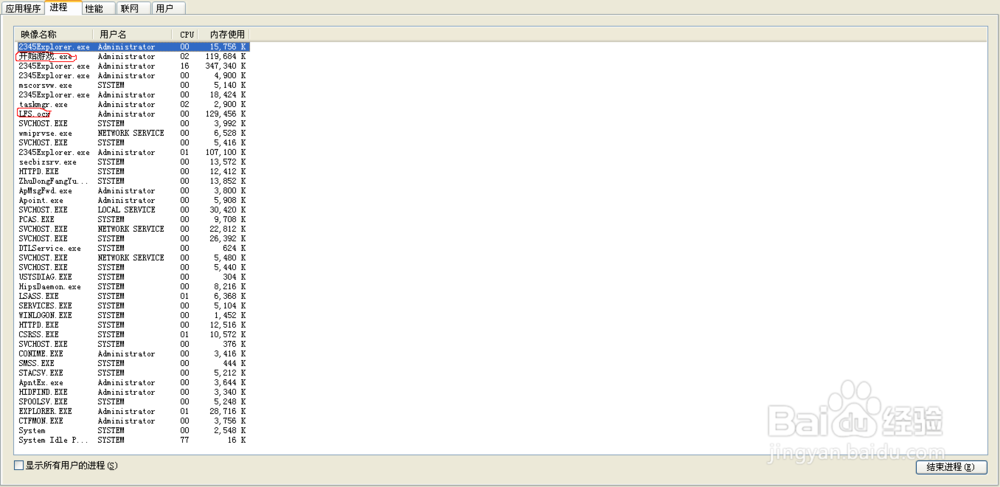Sort by 内存使用 column header
Screen dimensions: 1000x487
tap(223, 34)
